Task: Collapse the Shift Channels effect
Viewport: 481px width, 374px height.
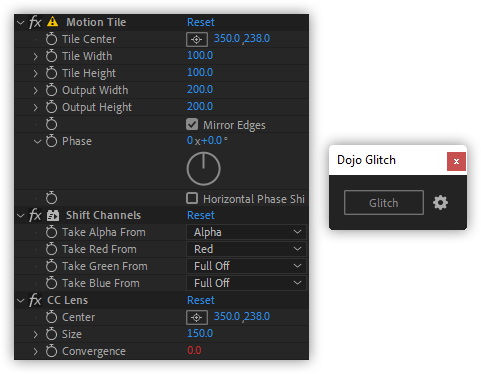Action: (21, 216)
